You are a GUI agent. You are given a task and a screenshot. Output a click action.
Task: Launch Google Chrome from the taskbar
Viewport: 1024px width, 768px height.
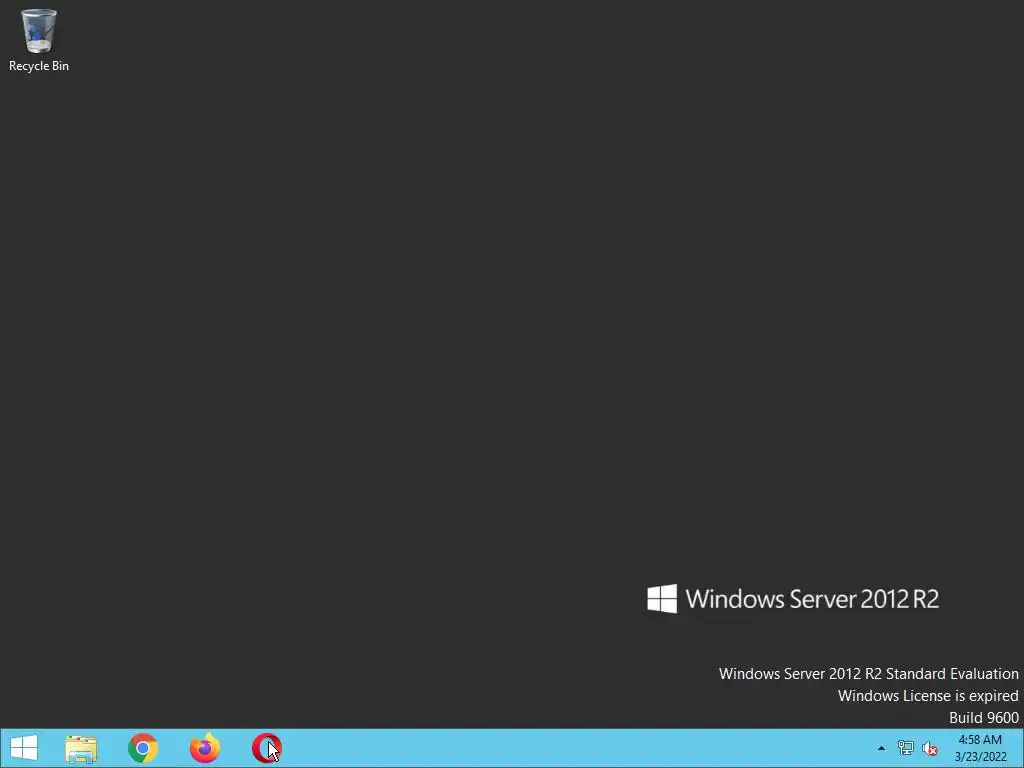click(142, 748)
